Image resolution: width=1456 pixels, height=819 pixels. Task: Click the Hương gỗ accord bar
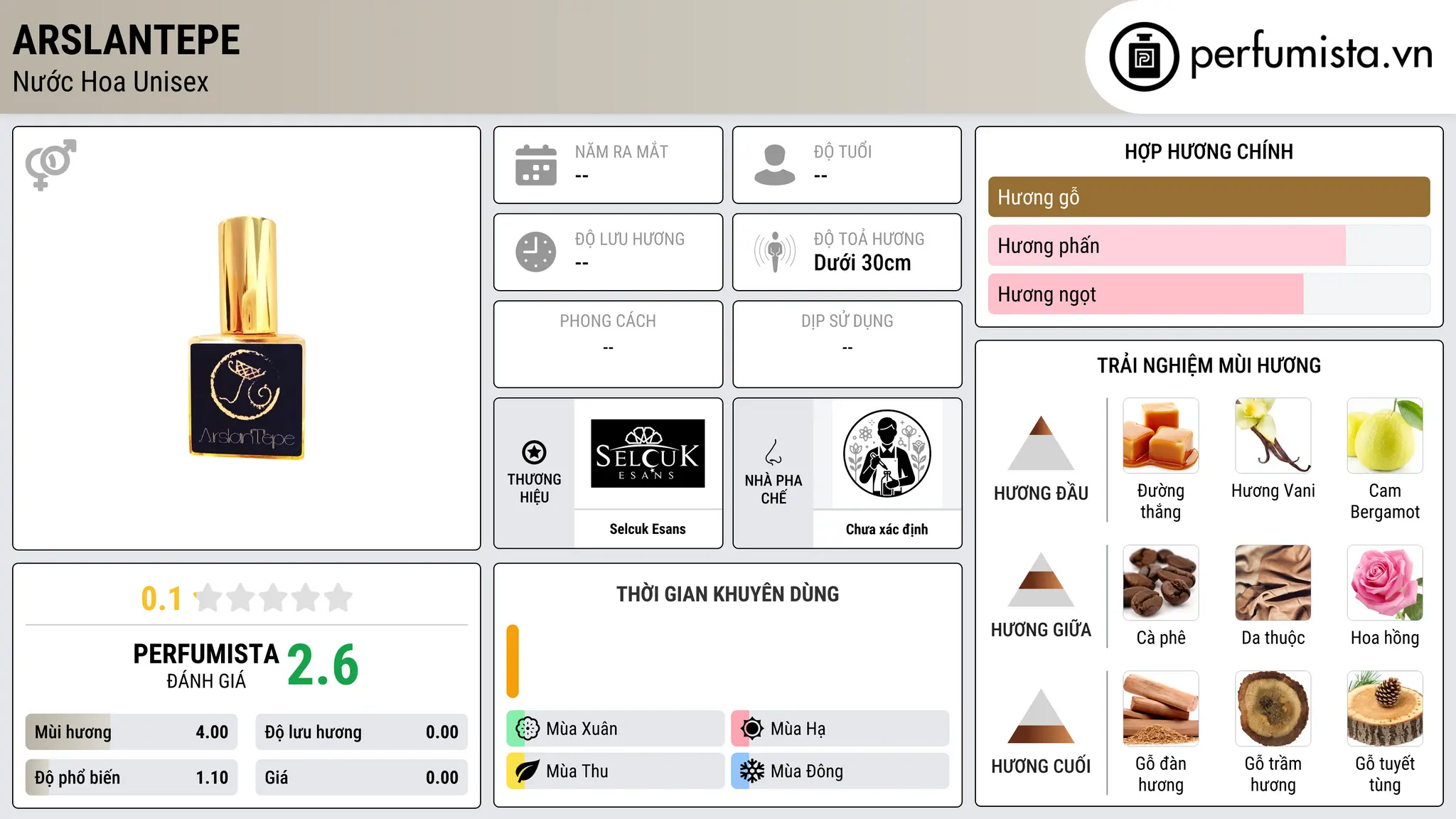point(1209,197)
